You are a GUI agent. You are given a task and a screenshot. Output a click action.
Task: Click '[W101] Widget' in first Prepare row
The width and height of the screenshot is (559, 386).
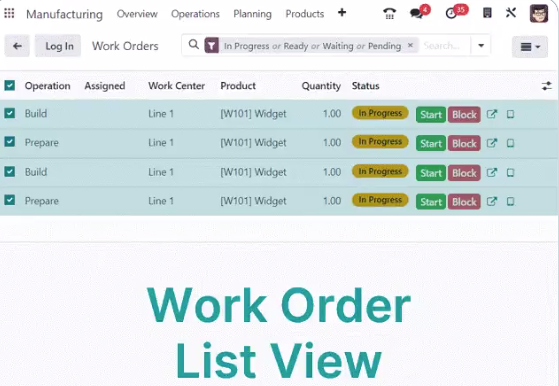tap(253, 143)
